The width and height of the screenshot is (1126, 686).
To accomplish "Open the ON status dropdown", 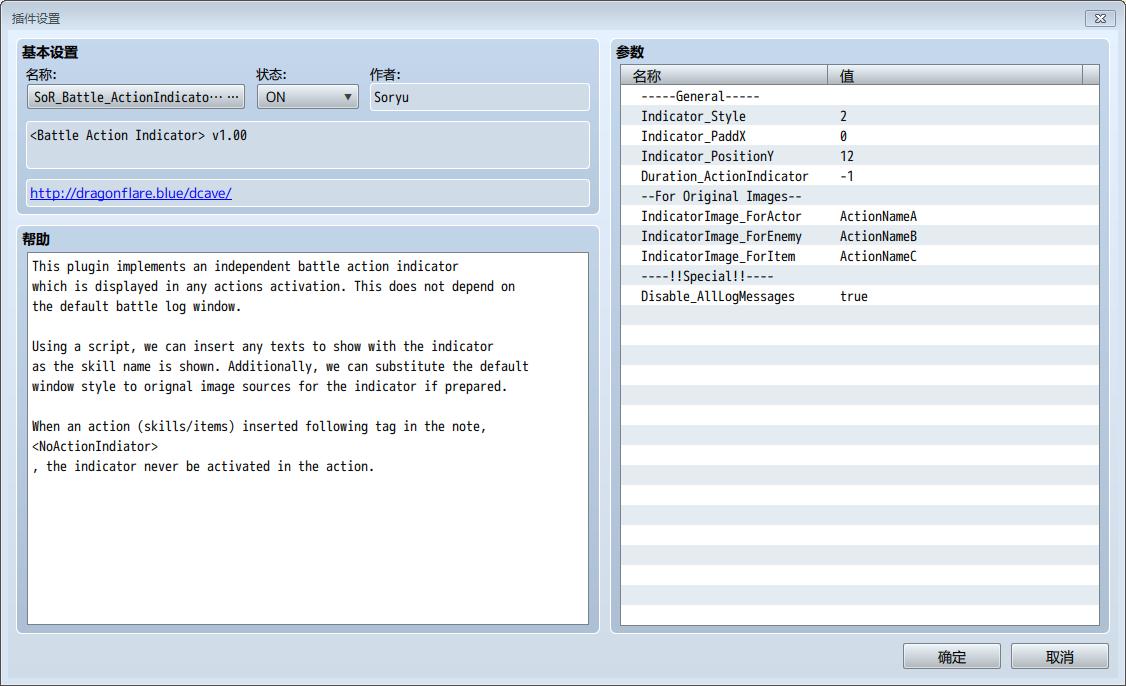I will tap(307, 97).
